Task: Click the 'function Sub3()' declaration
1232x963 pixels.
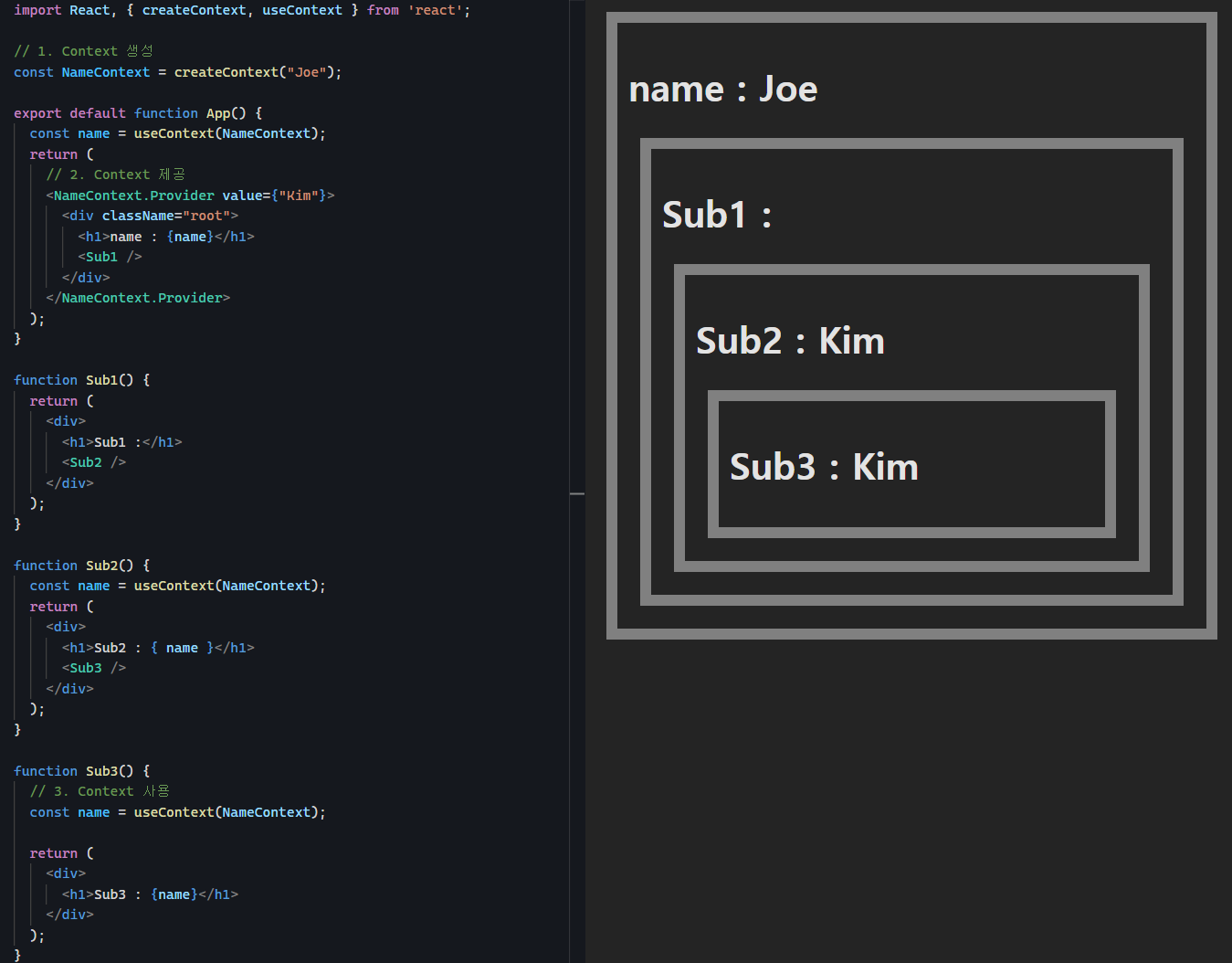Action: coord(82,771)
